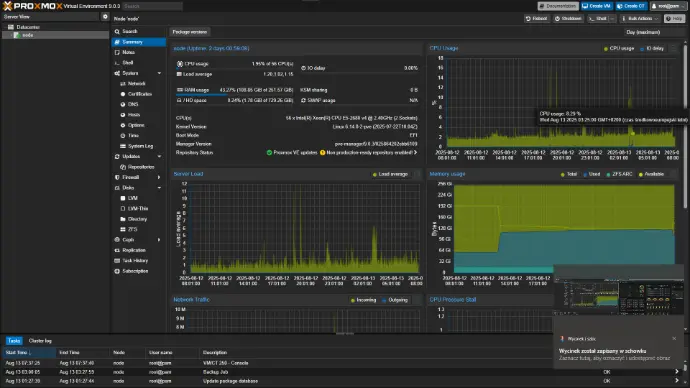Toggle Total memory legend item
Viewport: 690px width, 388px height.
[569, 175]
